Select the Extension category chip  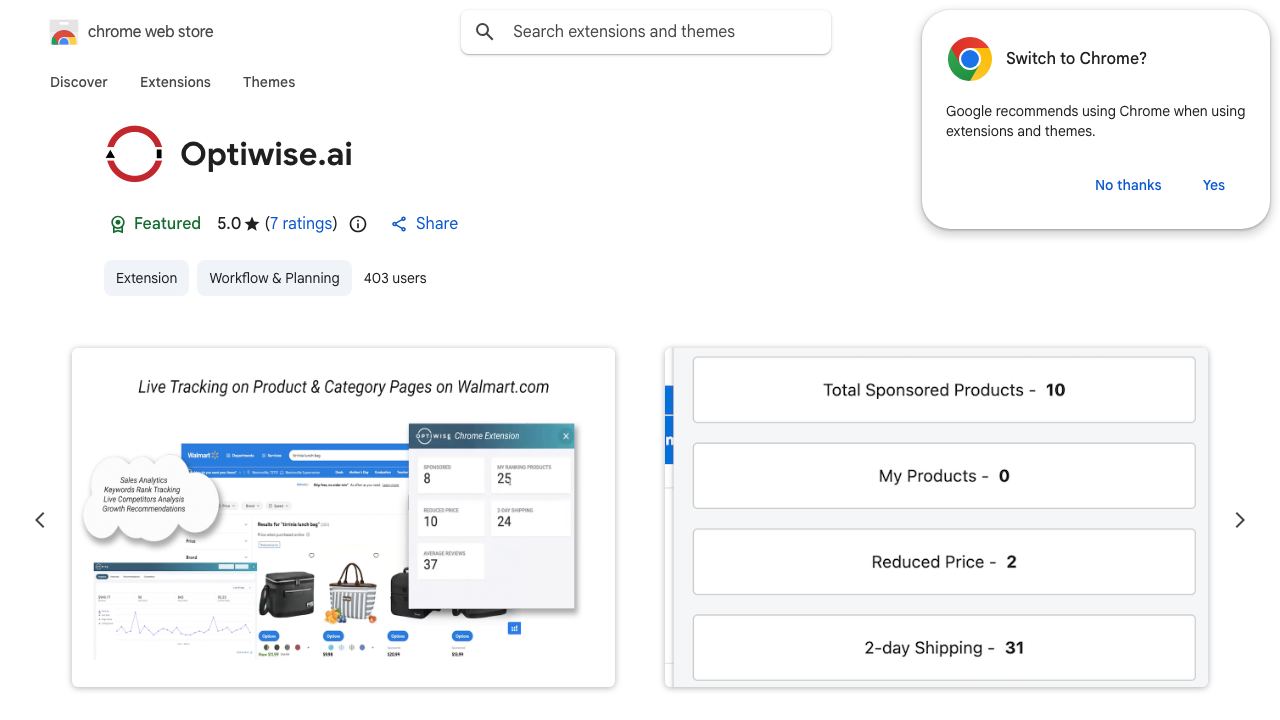click(146, 278)
